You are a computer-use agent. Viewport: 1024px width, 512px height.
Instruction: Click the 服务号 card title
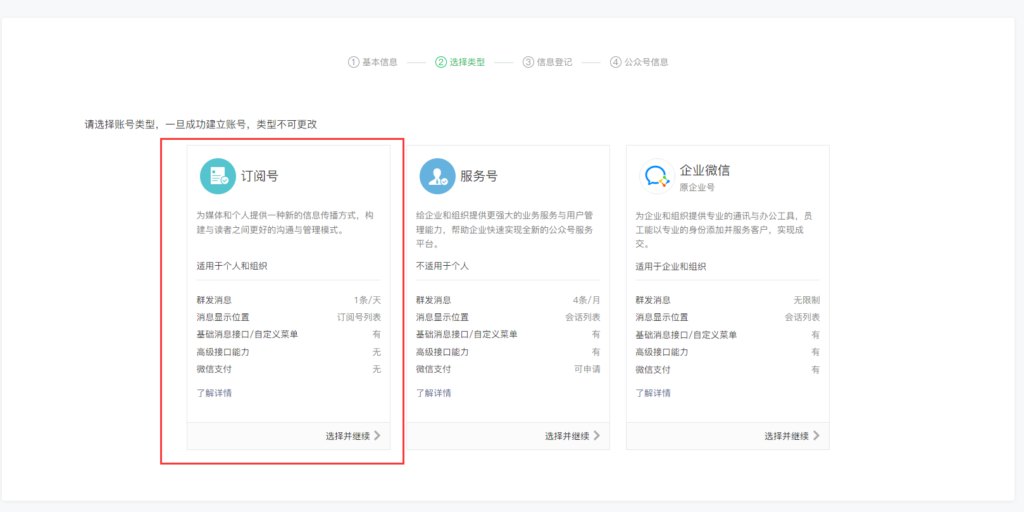(479, 176)
